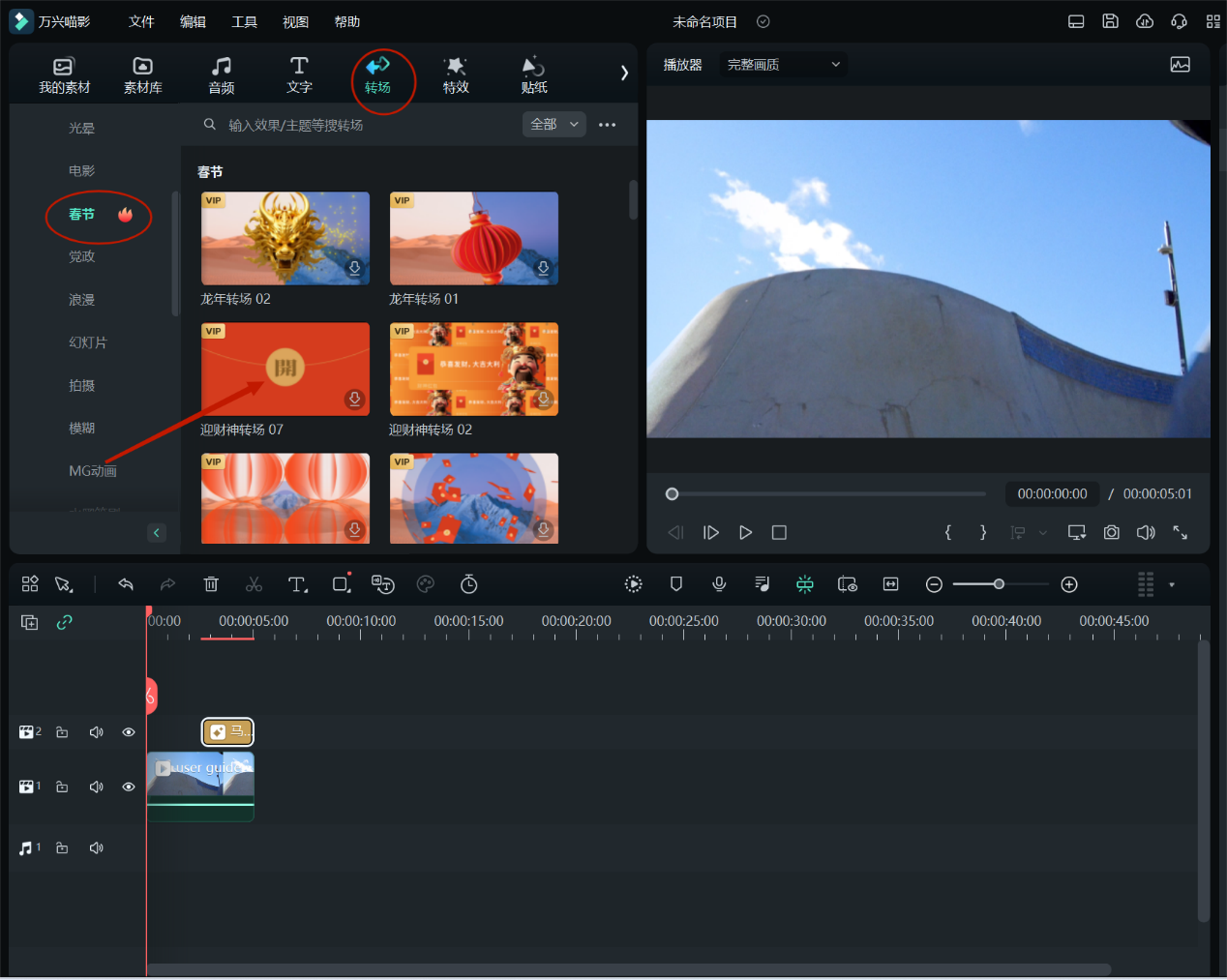
Task: Lock the audio track 1
Action: click(x=62, y=847)
